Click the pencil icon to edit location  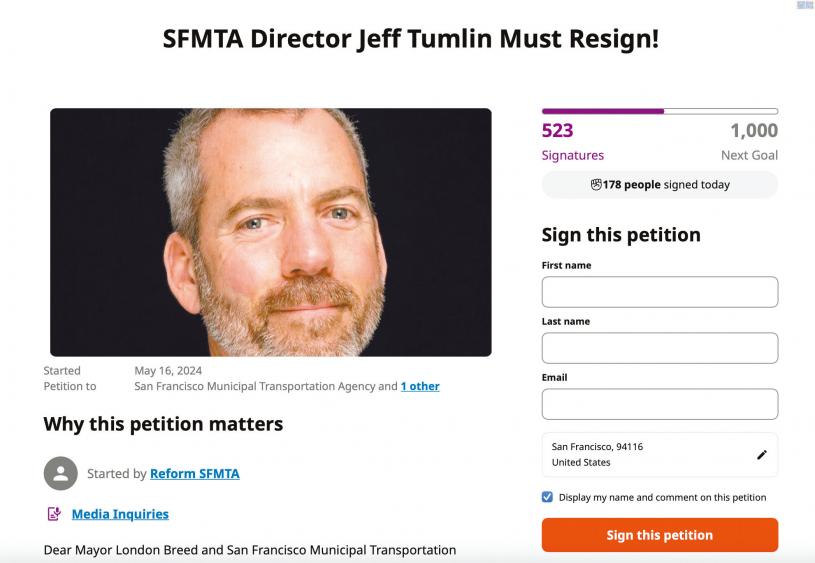click(x=761, y=455)
